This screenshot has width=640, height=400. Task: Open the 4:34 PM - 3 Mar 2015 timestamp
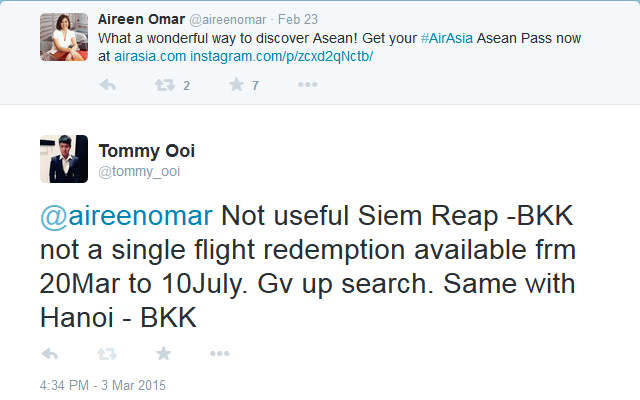click(103, 385)
